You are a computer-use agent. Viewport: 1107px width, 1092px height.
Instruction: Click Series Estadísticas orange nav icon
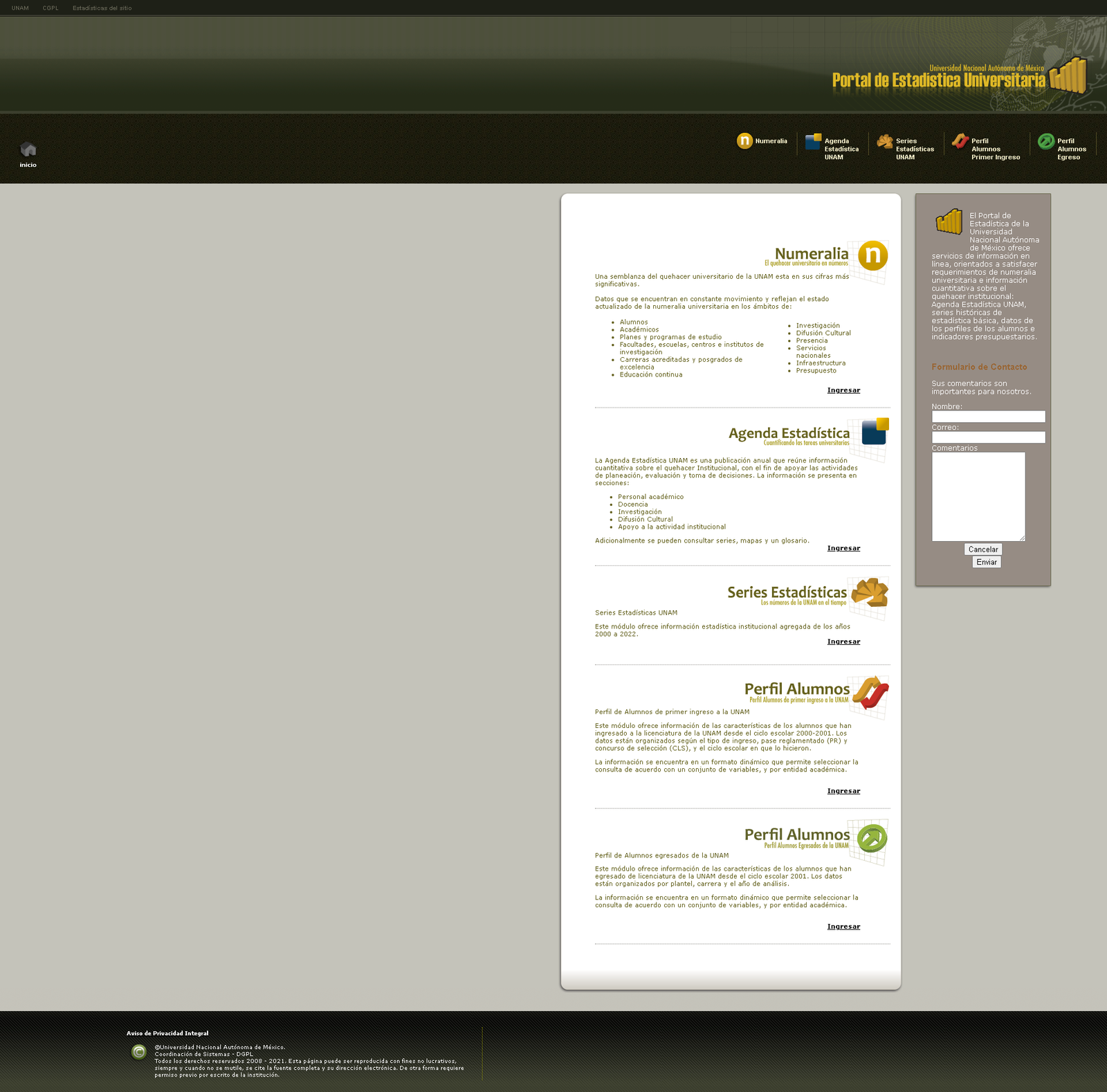click(x=885, y=142)
